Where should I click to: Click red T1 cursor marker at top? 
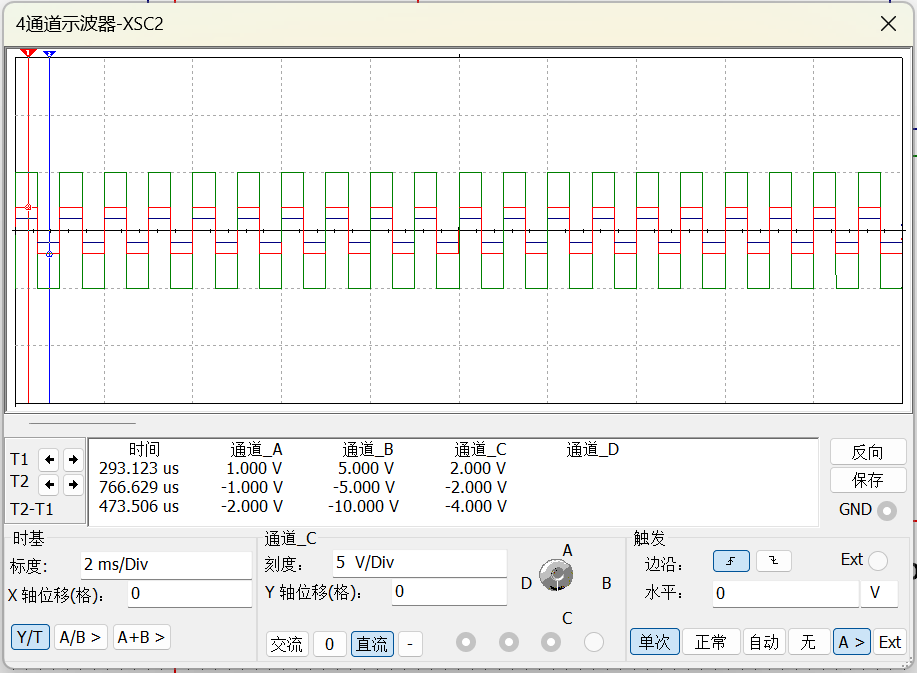[27, 53]
